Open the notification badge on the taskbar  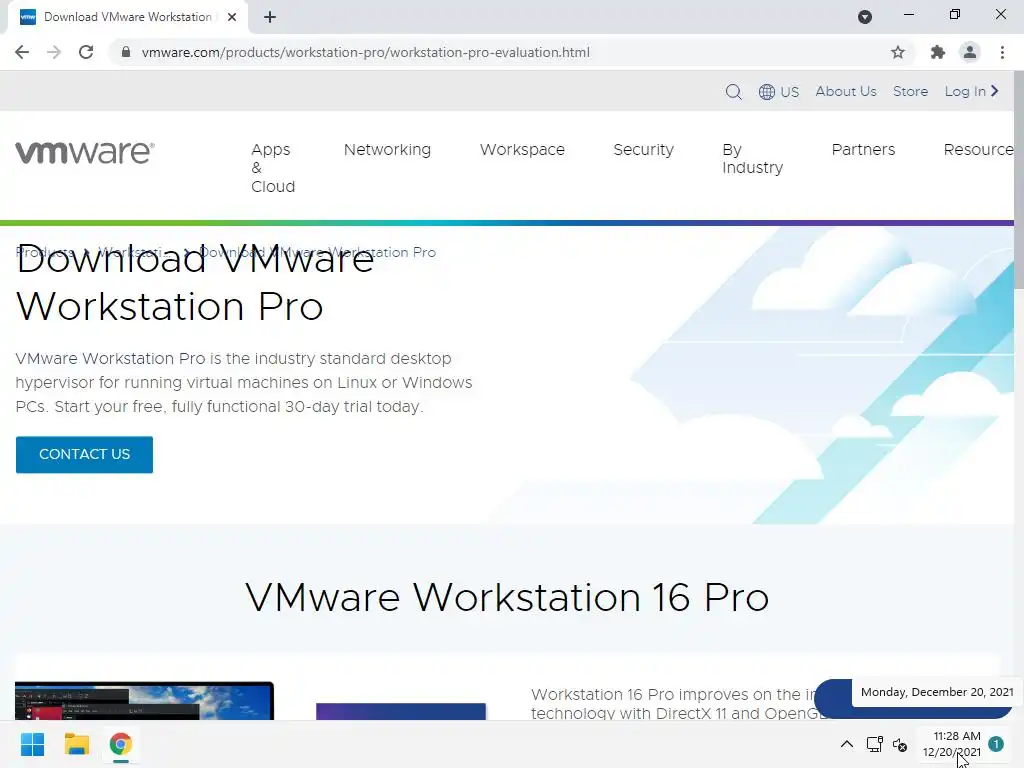click(x=996, y=744)
